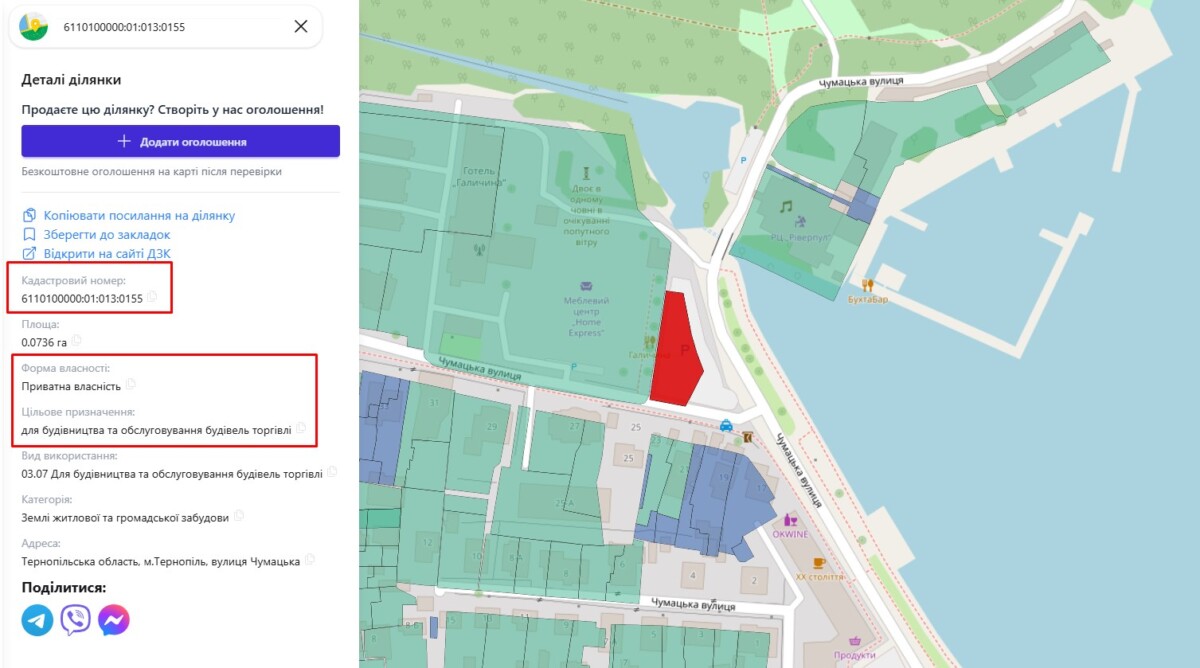Copy the Категорія land category text
The width and height of the screenshot is (1200, 668).
click(x=239, y=517)
